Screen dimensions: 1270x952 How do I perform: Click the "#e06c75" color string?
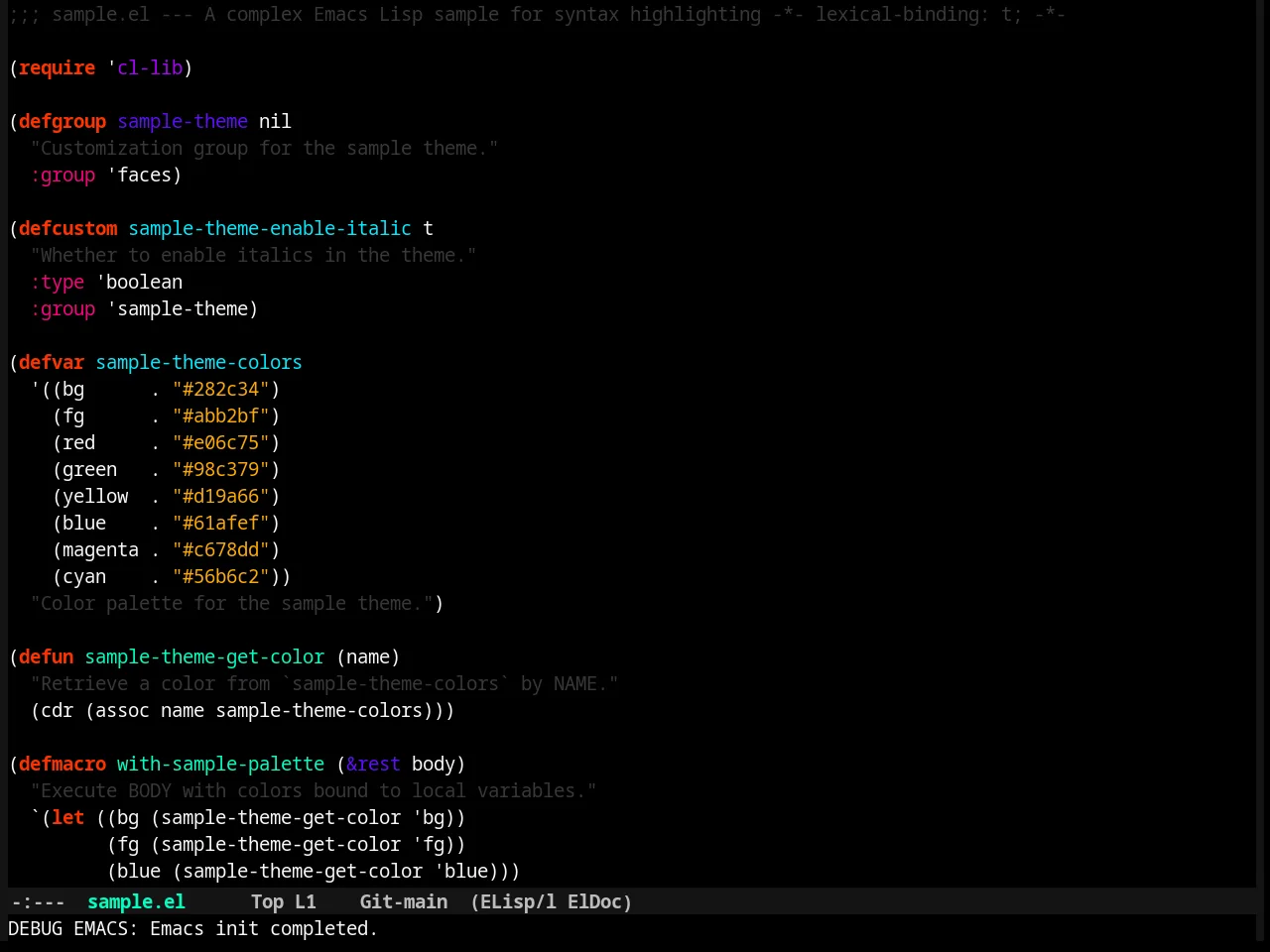pos(221,442)
